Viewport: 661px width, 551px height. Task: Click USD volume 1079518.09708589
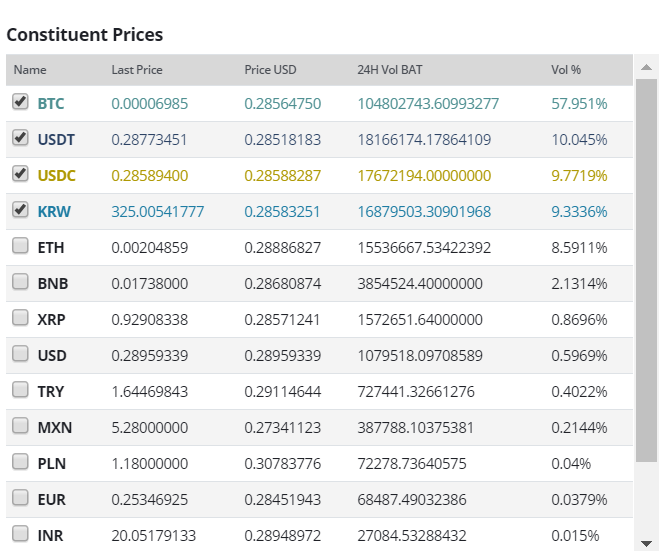420,356
